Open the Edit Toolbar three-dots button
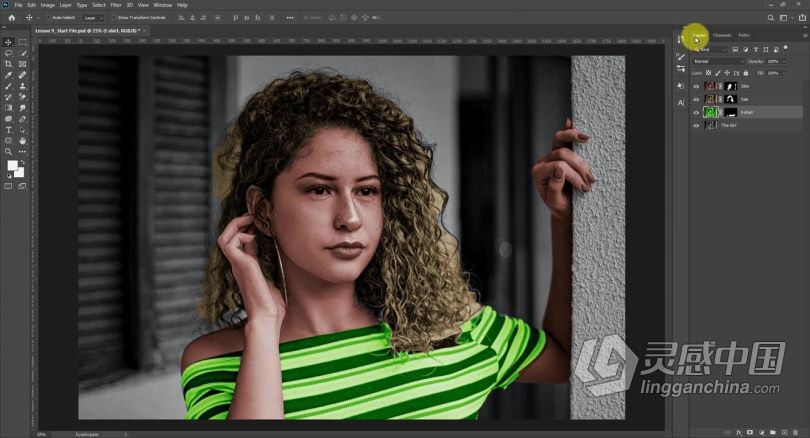The image size is (810, 438). pos(22,152)
